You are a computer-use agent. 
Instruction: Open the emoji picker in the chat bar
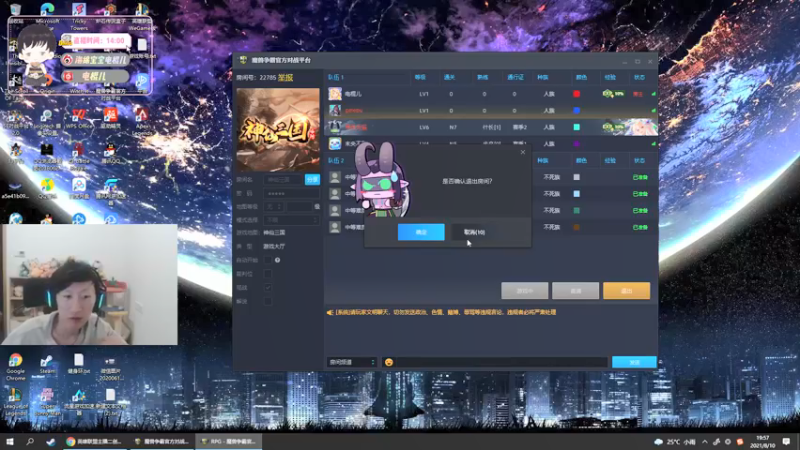(389, 362)
